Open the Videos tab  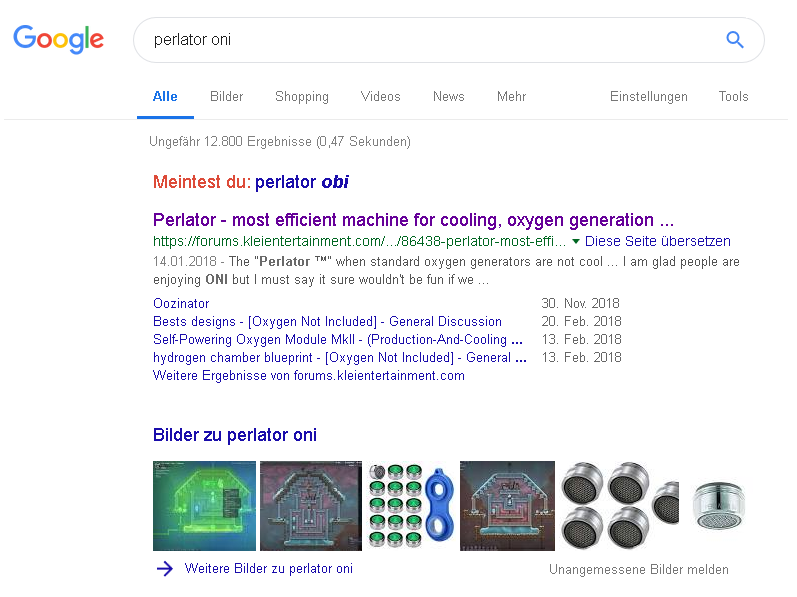(380, 97)
